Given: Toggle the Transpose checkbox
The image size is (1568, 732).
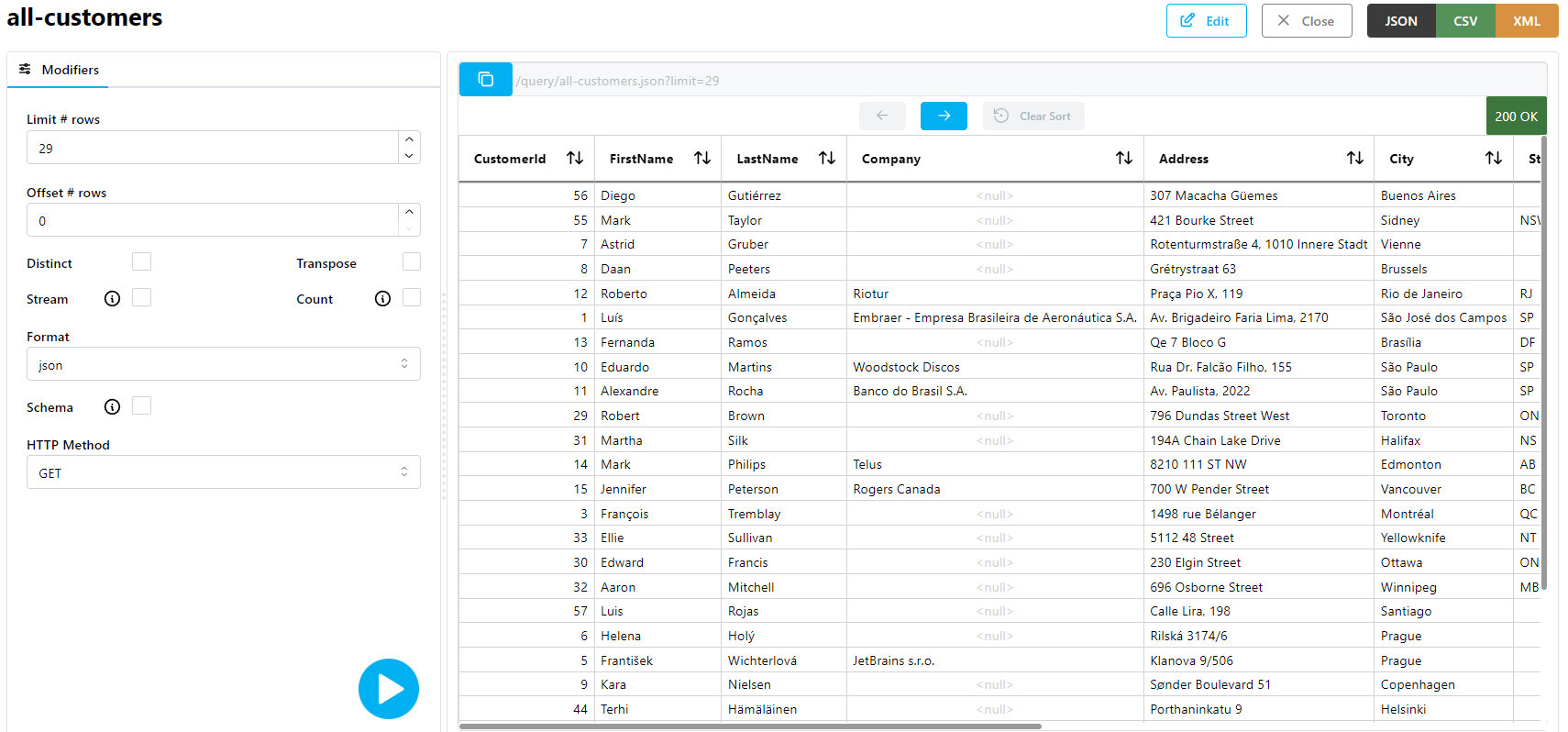Looking at the screenshot, I should [x=412, y=262].
